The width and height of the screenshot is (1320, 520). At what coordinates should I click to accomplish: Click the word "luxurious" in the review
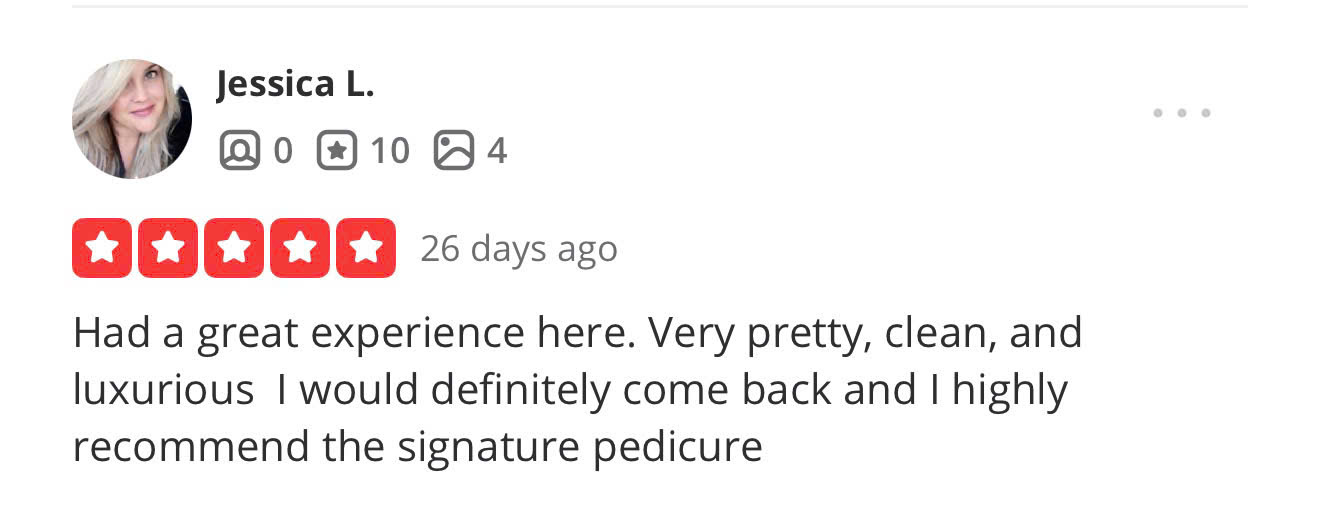point(163,390)
